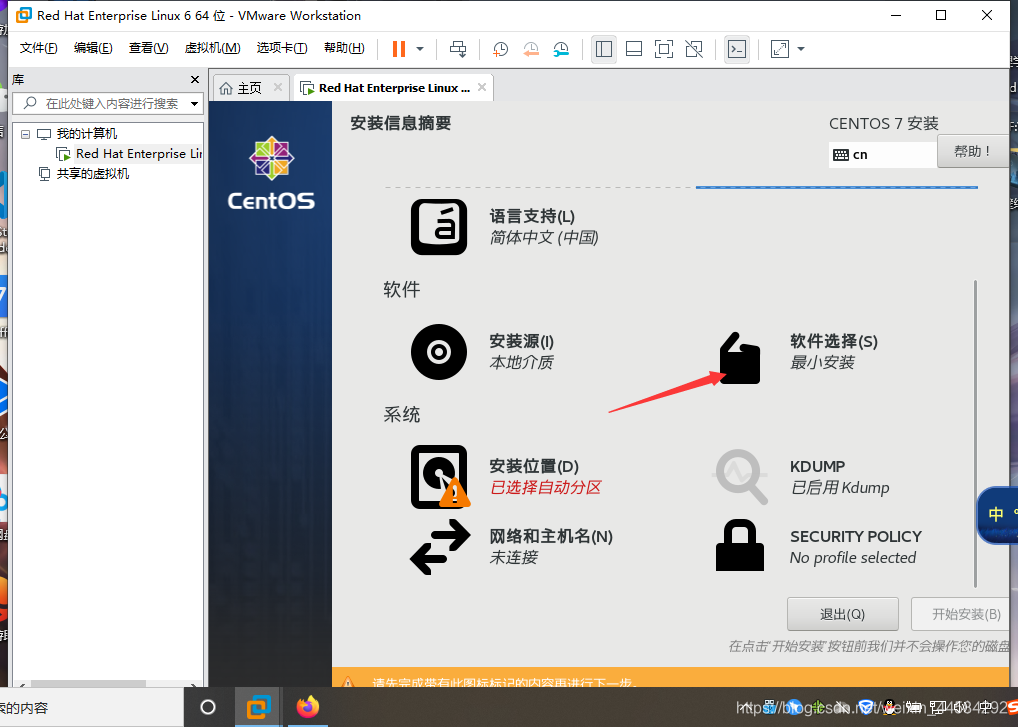The height and width of the screenshot is (727, 1018).
Task: Select 共享的虚拟机 in the library tree
Action: (x=92, y=174)
